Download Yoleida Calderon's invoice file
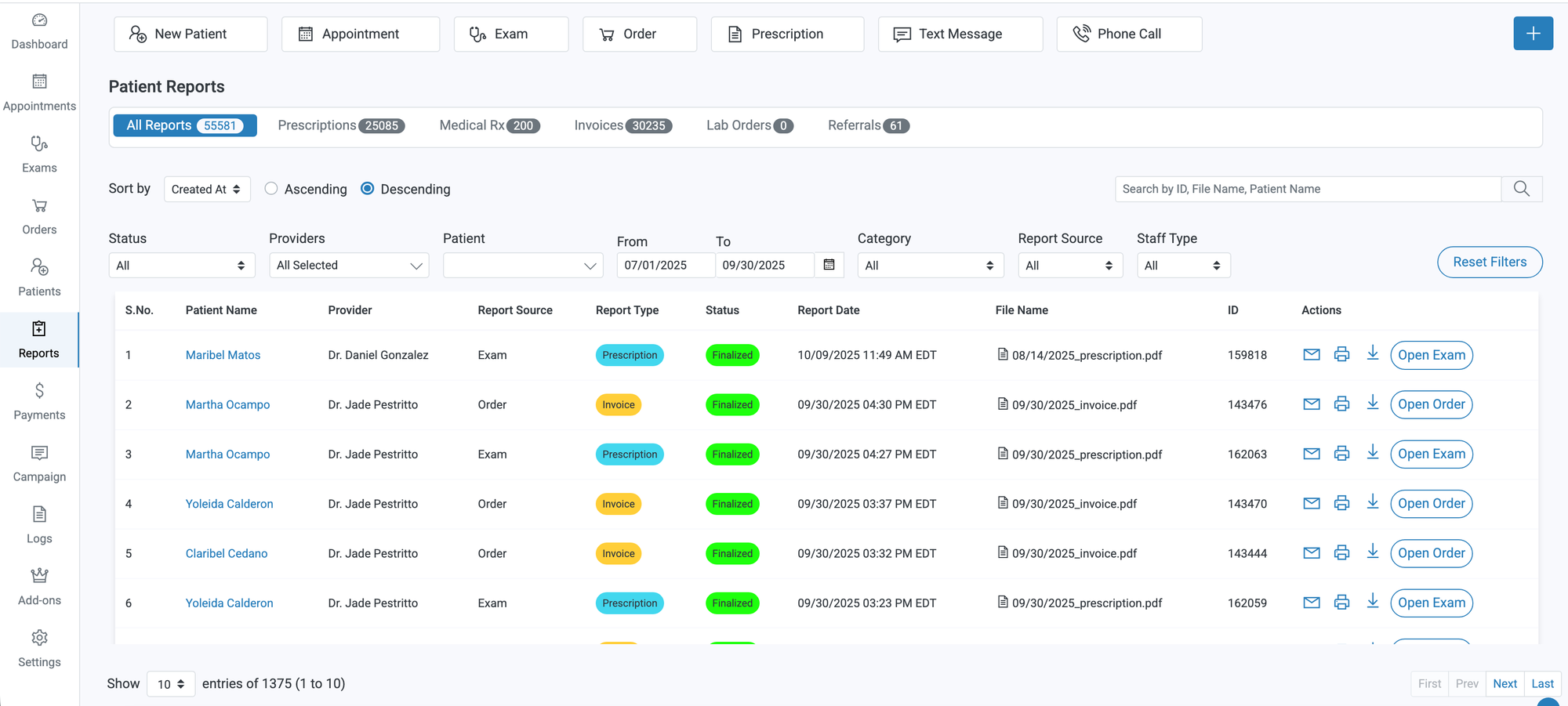 click(1372, 503)
